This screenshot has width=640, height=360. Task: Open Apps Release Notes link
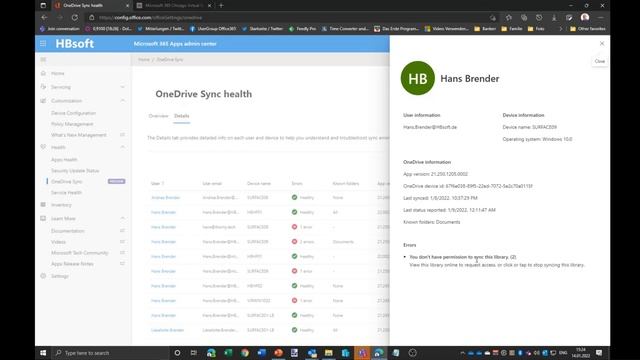coord(72,264)
